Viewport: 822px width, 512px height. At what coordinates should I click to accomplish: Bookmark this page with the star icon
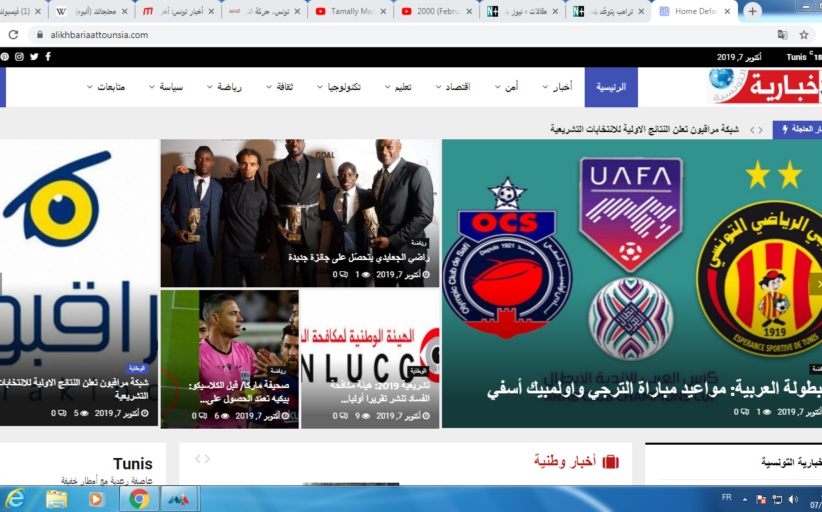(x=804, y=34)
